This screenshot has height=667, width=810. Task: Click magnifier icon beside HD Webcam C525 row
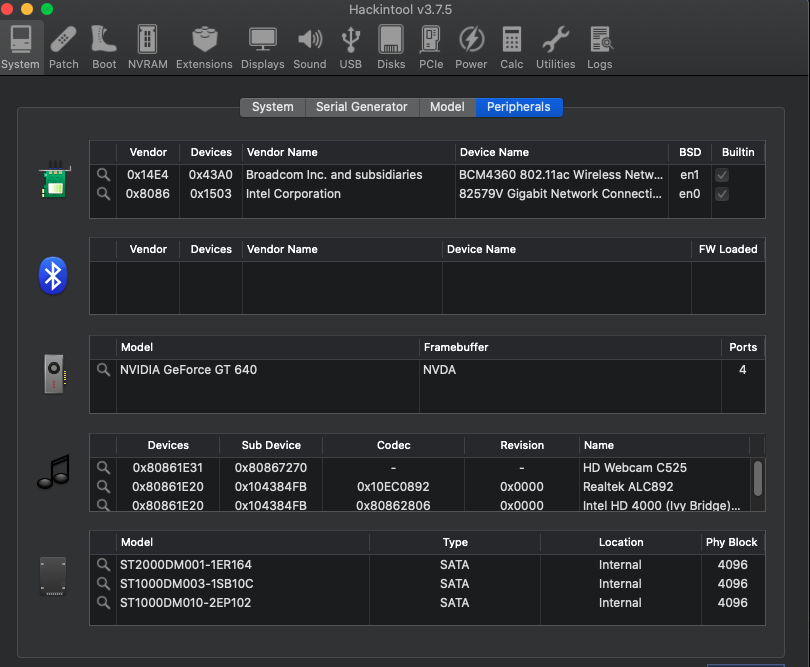click(x=103, y=468)
